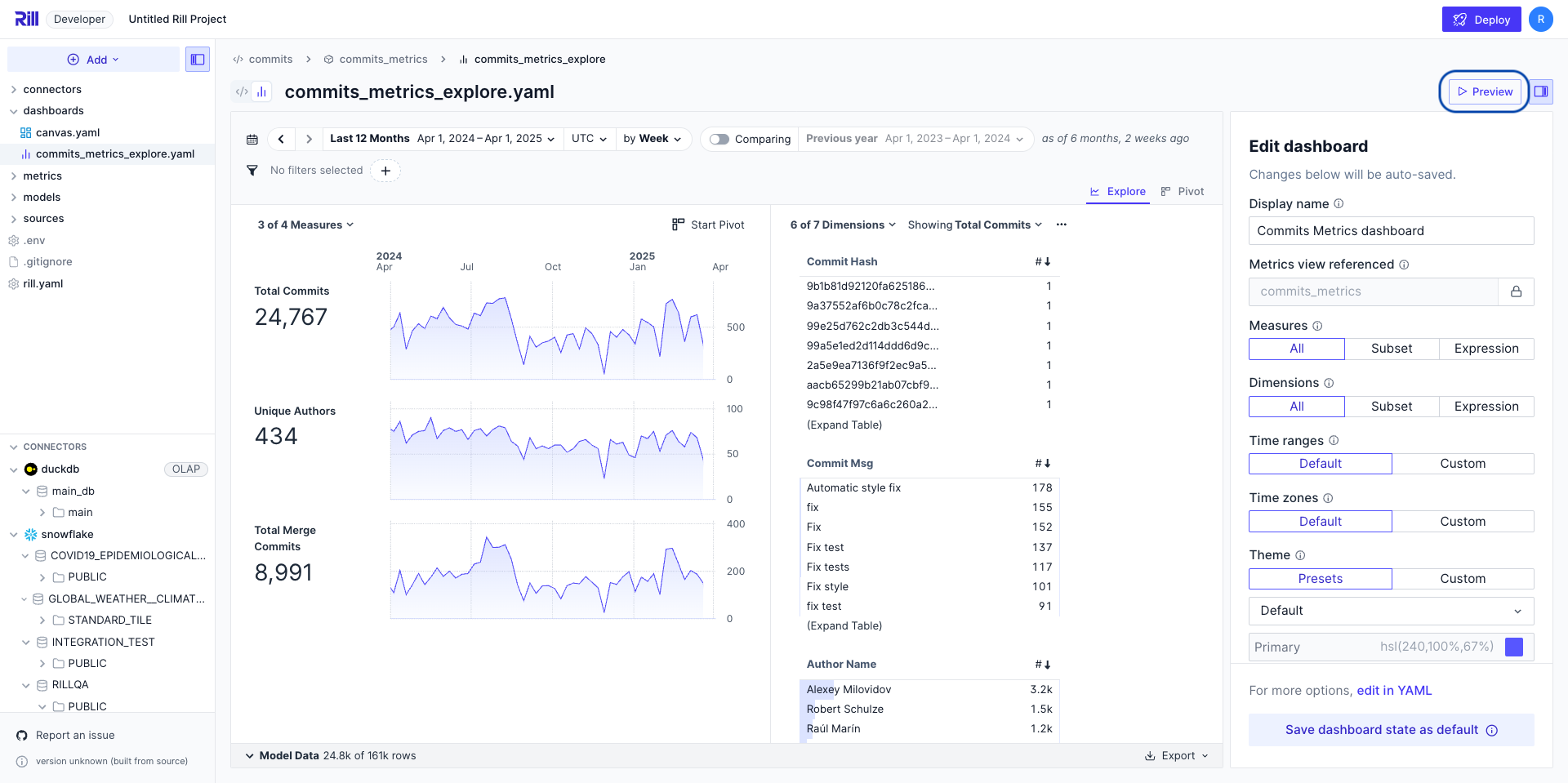Image resolution: width=1568 pixels, height=783 pixels.
Task: Open the 3 of 4 Measures dropdown
Action: click(x=305, y=225)
